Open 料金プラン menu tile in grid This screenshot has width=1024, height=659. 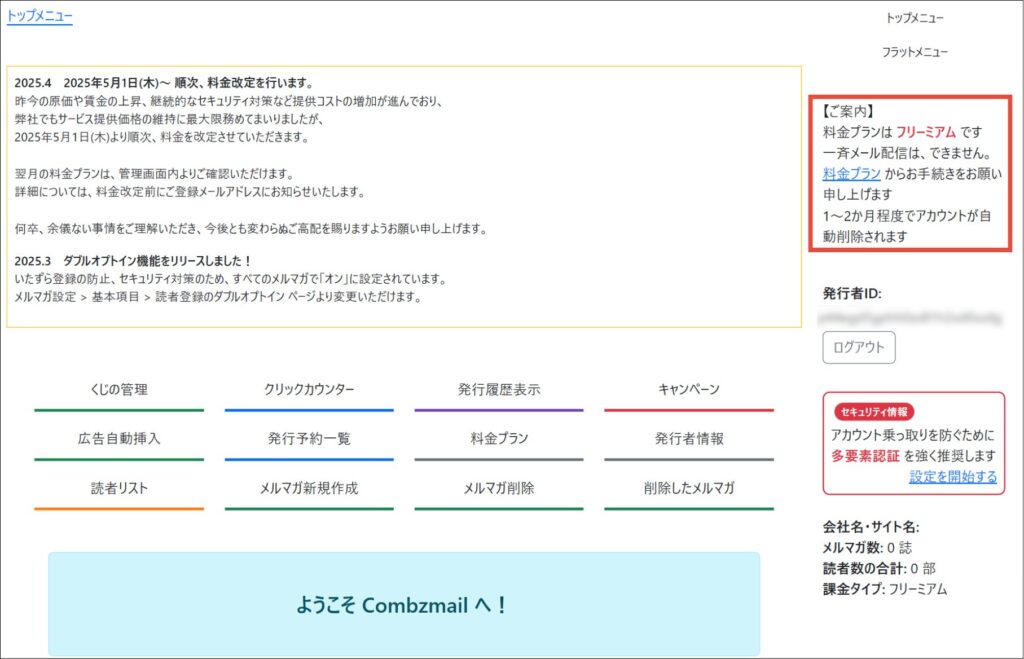click(x=499, y=439)
